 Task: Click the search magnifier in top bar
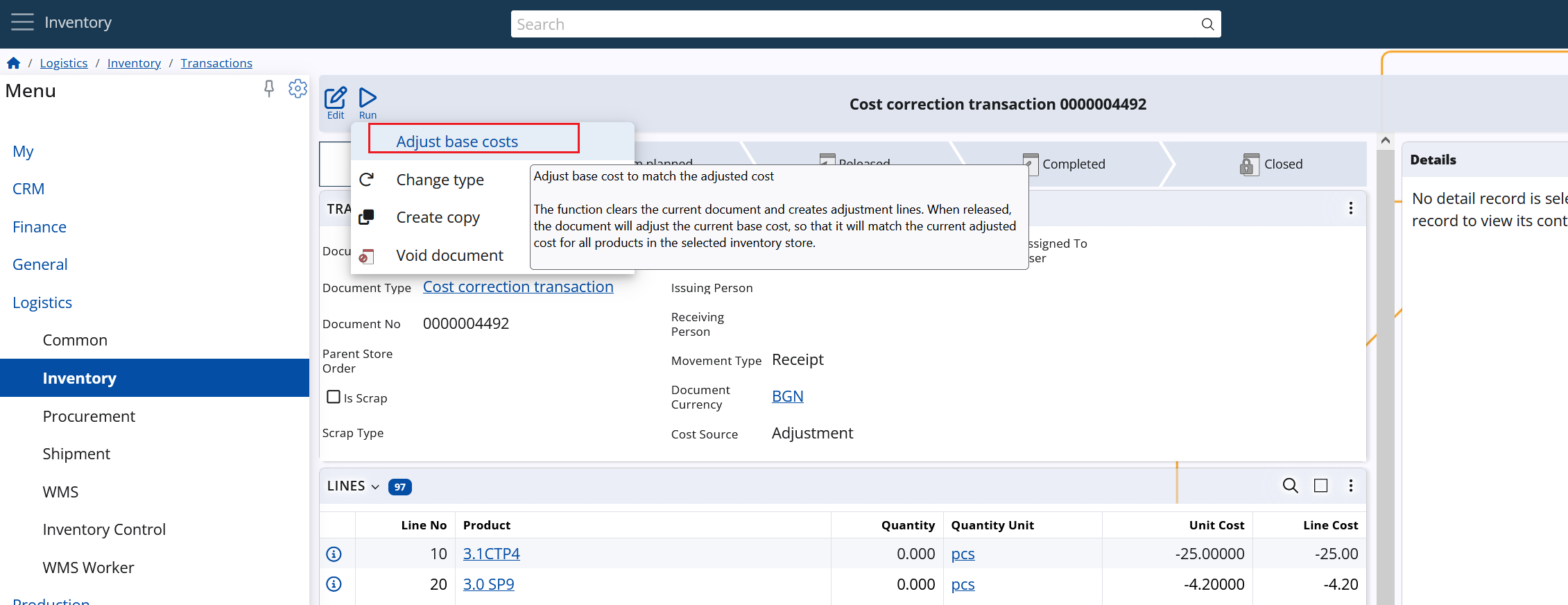[1207, 24]
